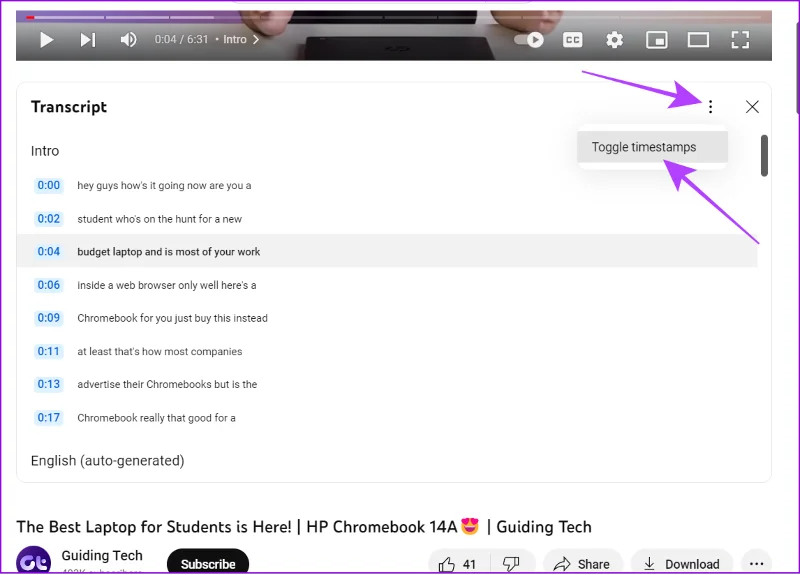Expand the Intro chapter chevron
Screen dimensions: 800x575
(256, 39)
